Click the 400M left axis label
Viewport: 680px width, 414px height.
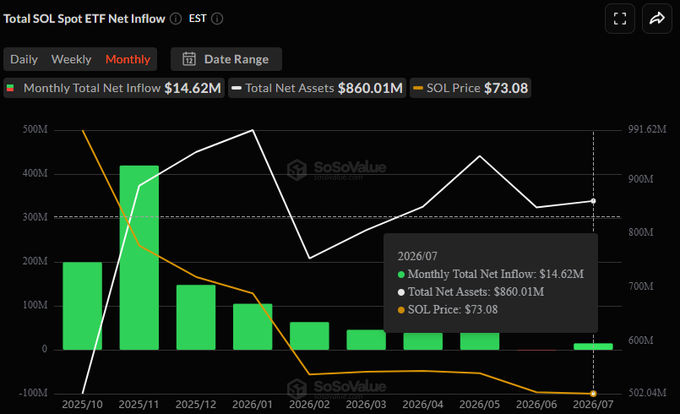(35, 173)
